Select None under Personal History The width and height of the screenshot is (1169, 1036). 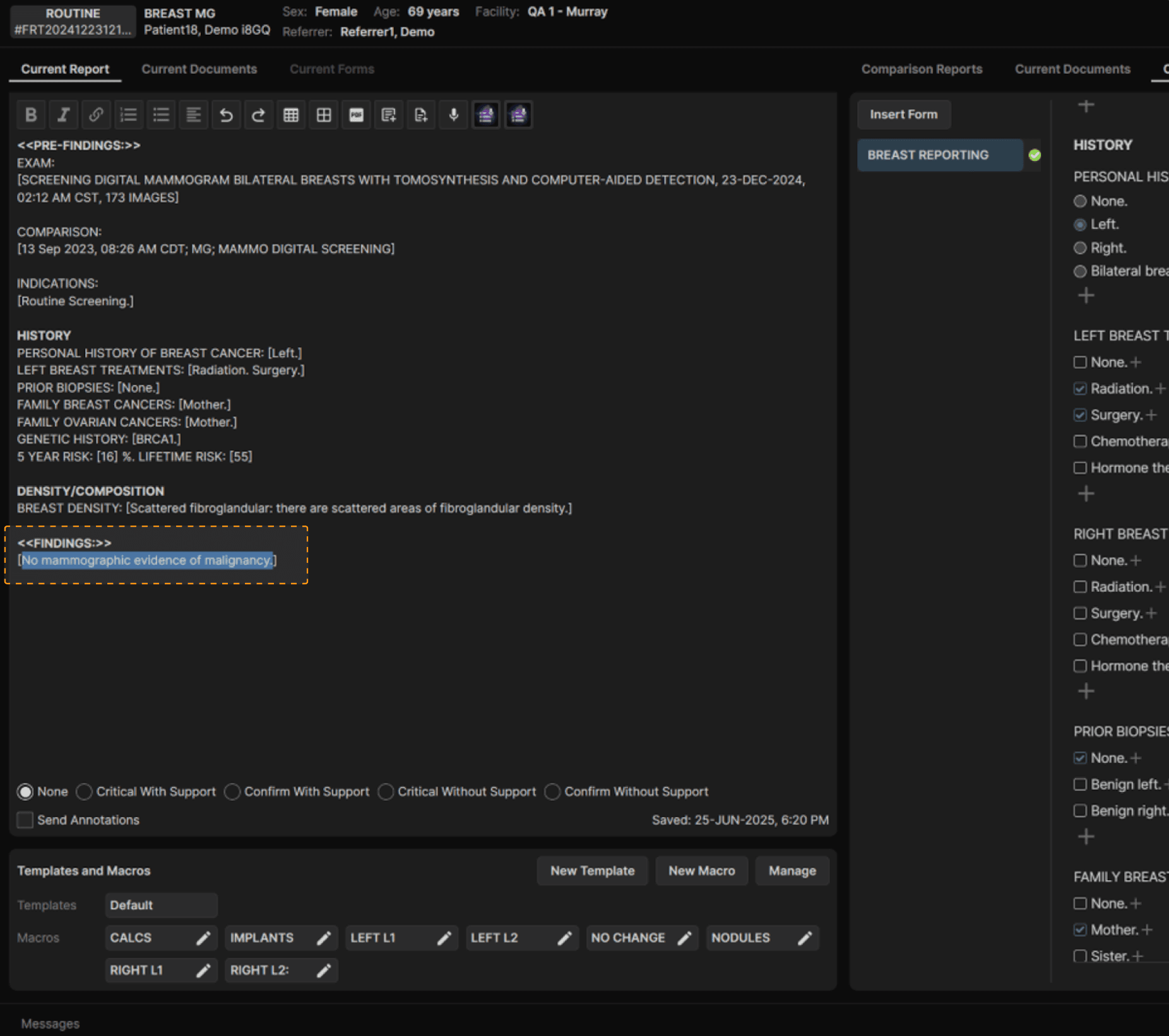click(1080, 201)
